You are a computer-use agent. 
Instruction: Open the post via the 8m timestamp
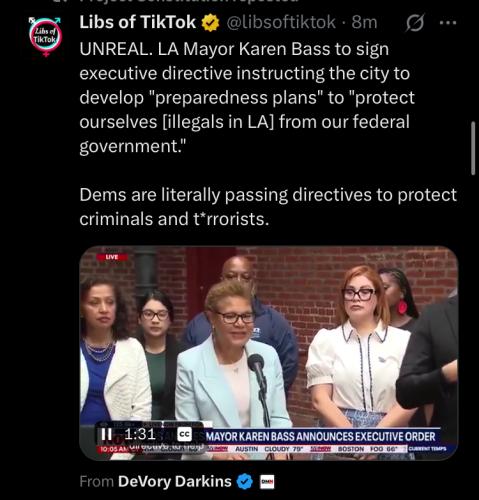(x=364, y=23)
